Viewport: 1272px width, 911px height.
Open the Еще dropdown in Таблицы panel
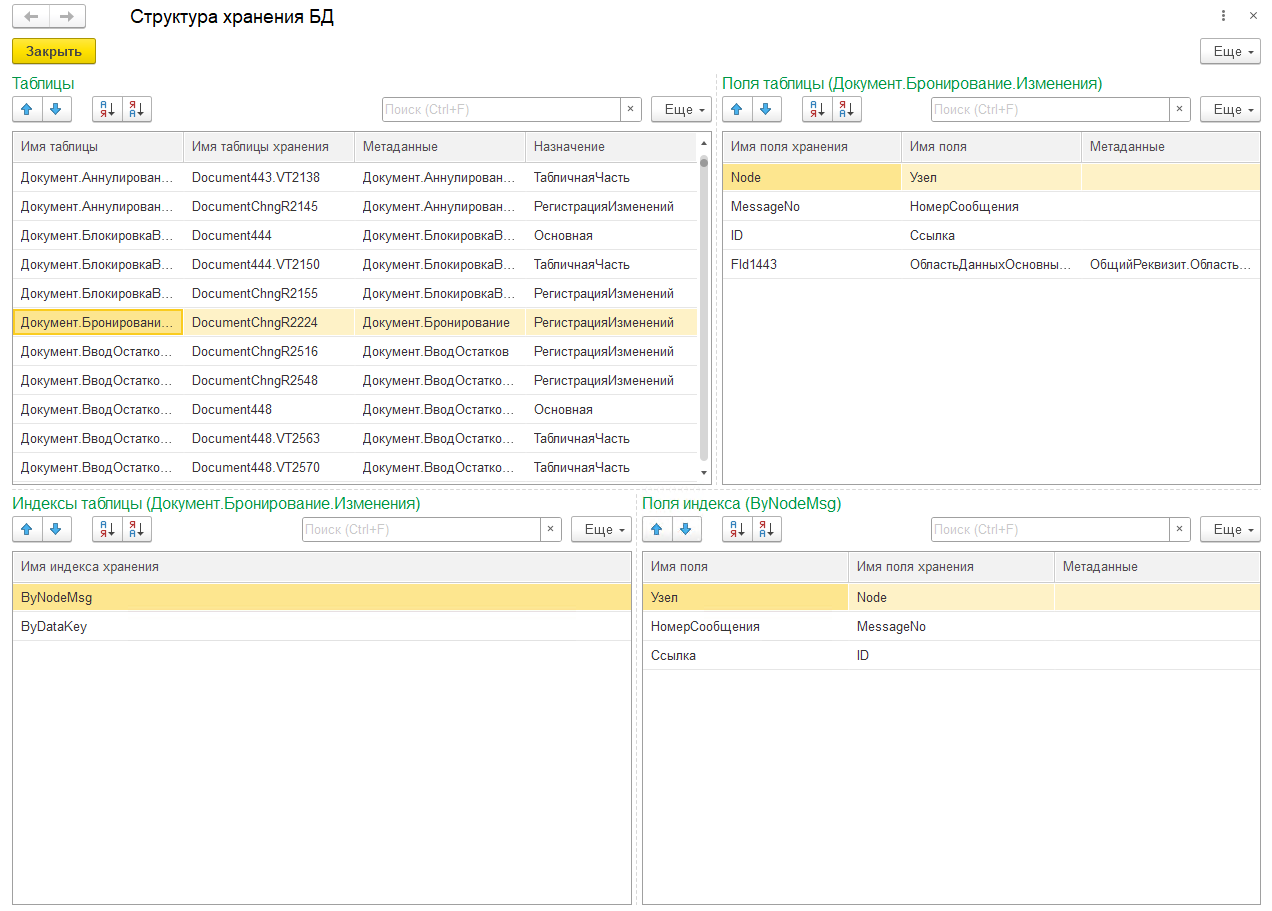tap(681, 109)
